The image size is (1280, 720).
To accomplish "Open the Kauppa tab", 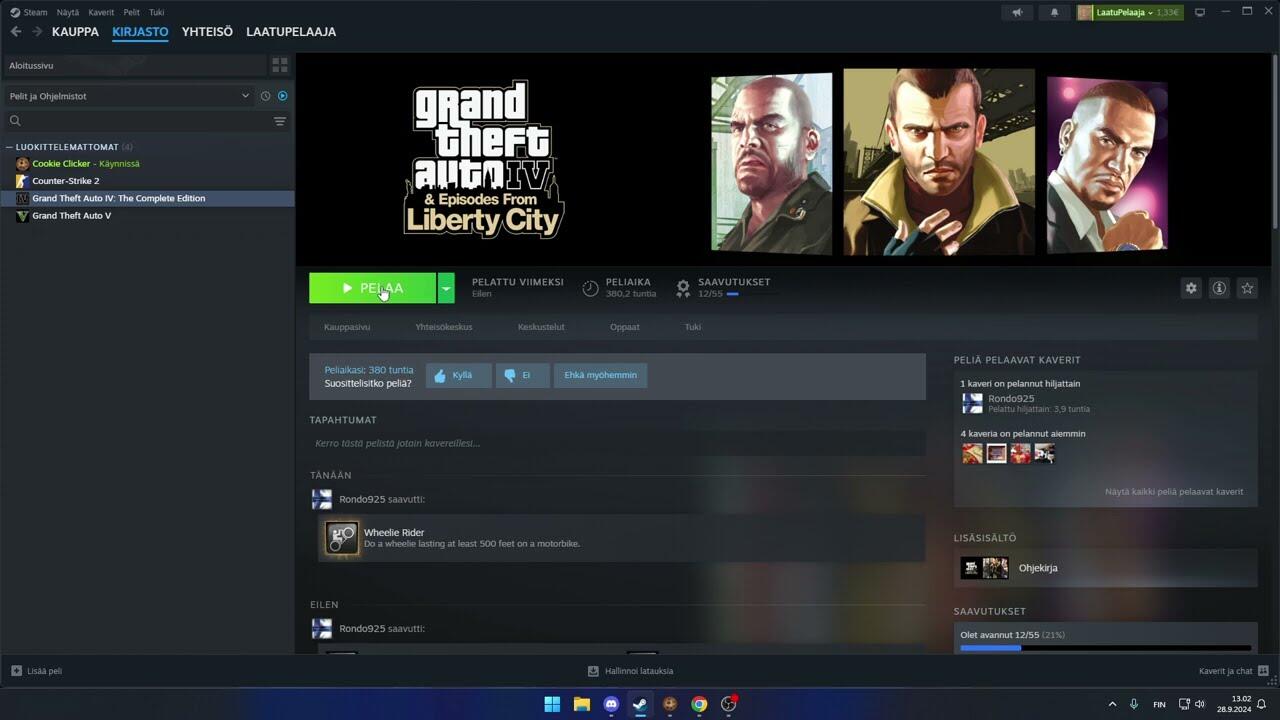I will [x=75, y=32].
